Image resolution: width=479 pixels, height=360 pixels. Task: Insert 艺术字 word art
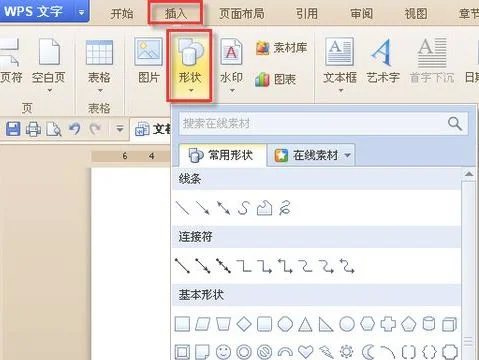pyautogui.click(x=383, y=61)
